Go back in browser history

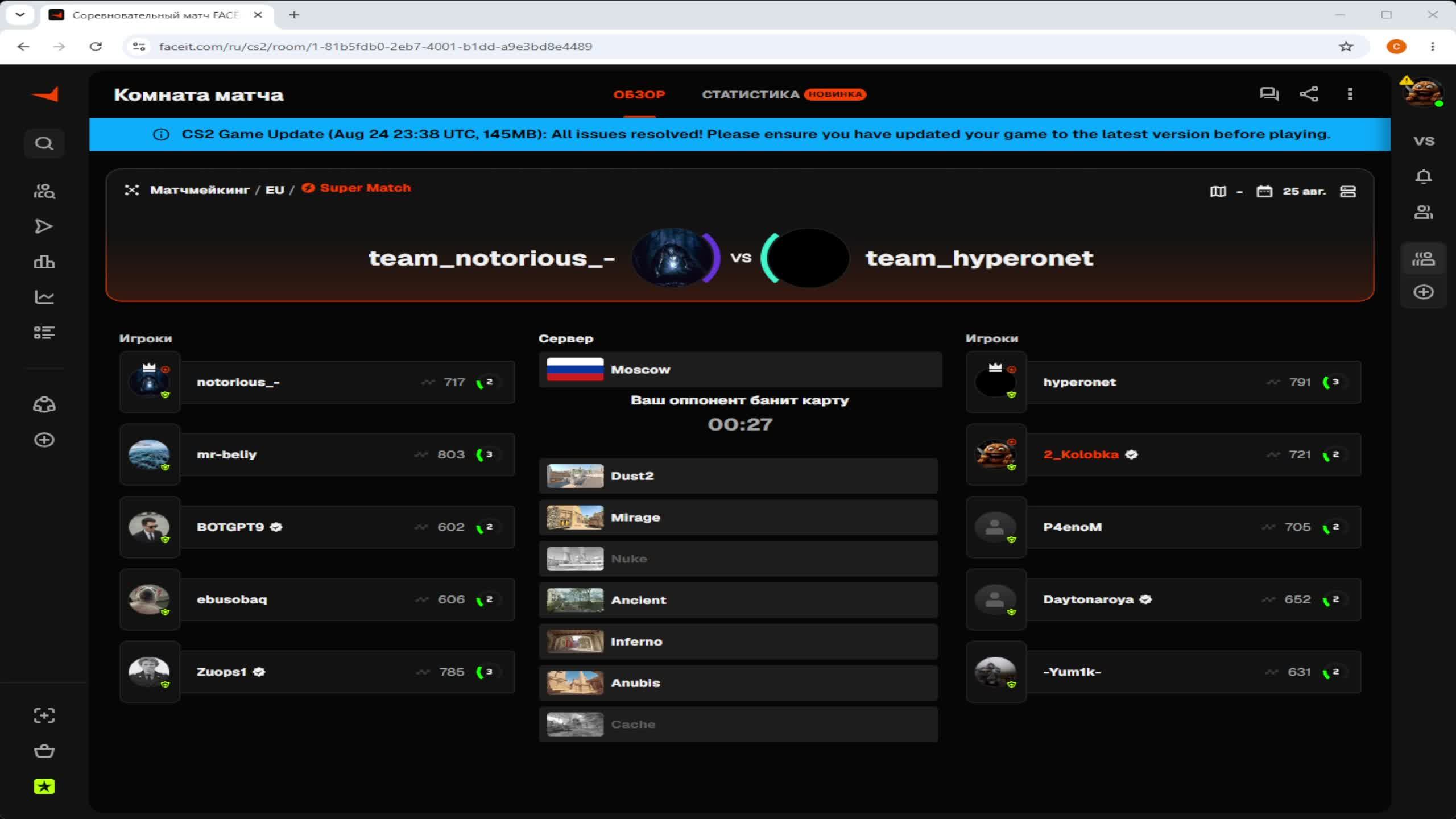click(x=23, y=47)
